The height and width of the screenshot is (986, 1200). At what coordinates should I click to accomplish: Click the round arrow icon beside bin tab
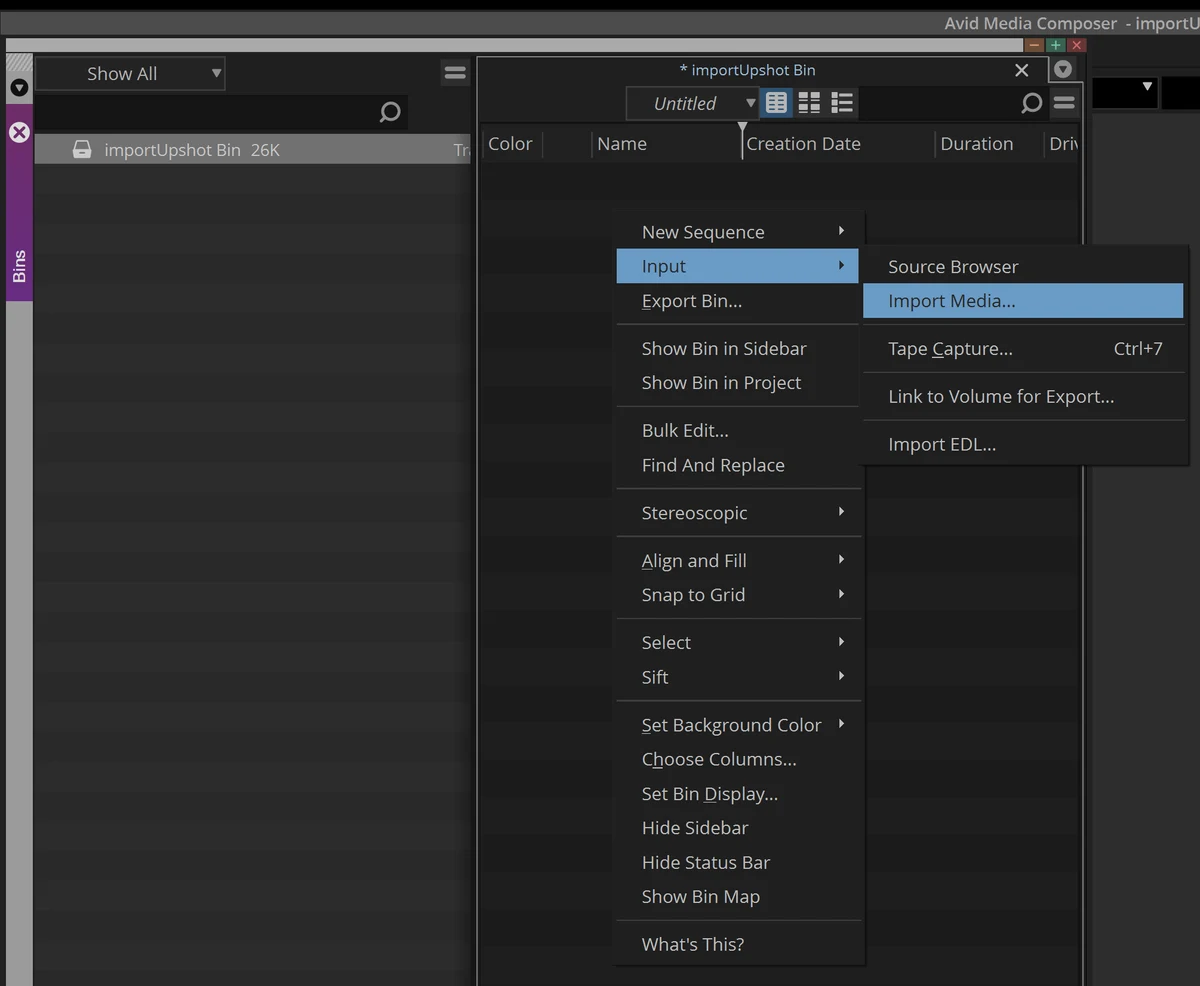point(1063,70)
